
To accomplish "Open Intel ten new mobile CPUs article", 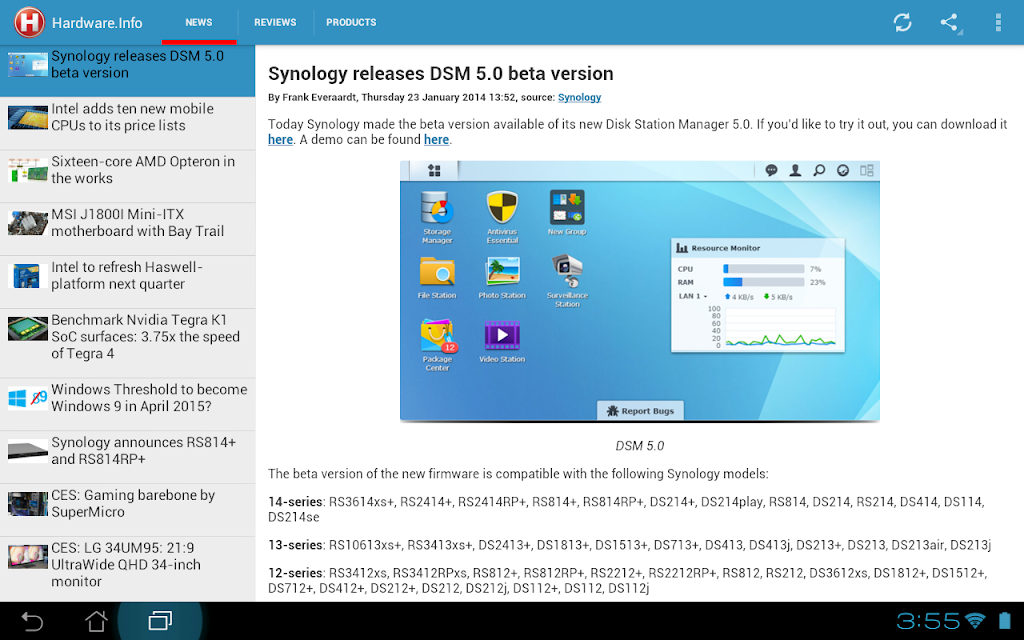I will tap(127, 123).
